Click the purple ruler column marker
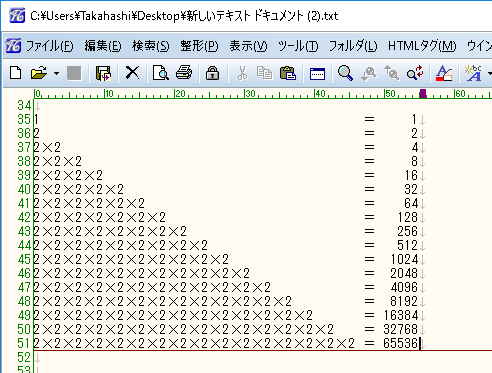Viewport: 492px width, 373px height. pyautogui.click(x=423, y=93)
